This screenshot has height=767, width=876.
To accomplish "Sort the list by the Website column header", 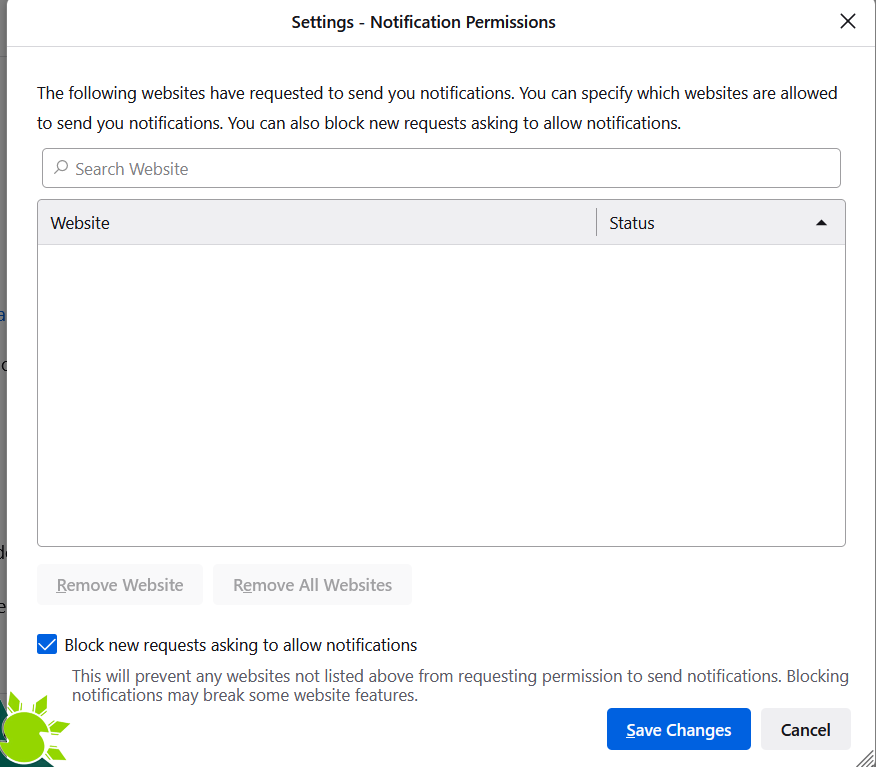I will [80, 222].
